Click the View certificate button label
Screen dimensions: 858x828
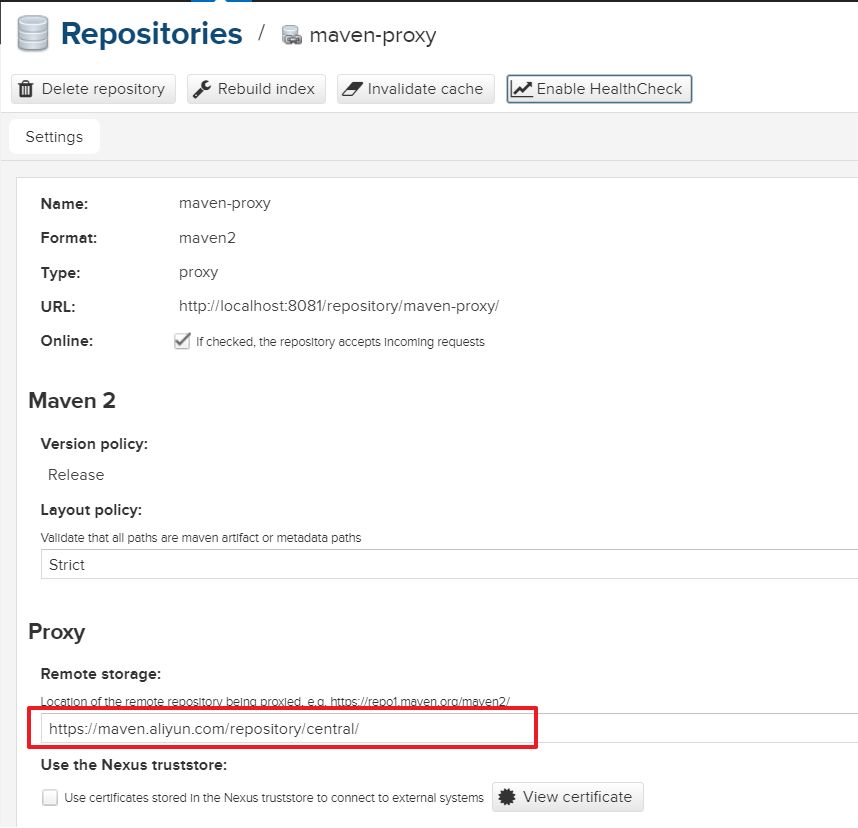point(577,797)
